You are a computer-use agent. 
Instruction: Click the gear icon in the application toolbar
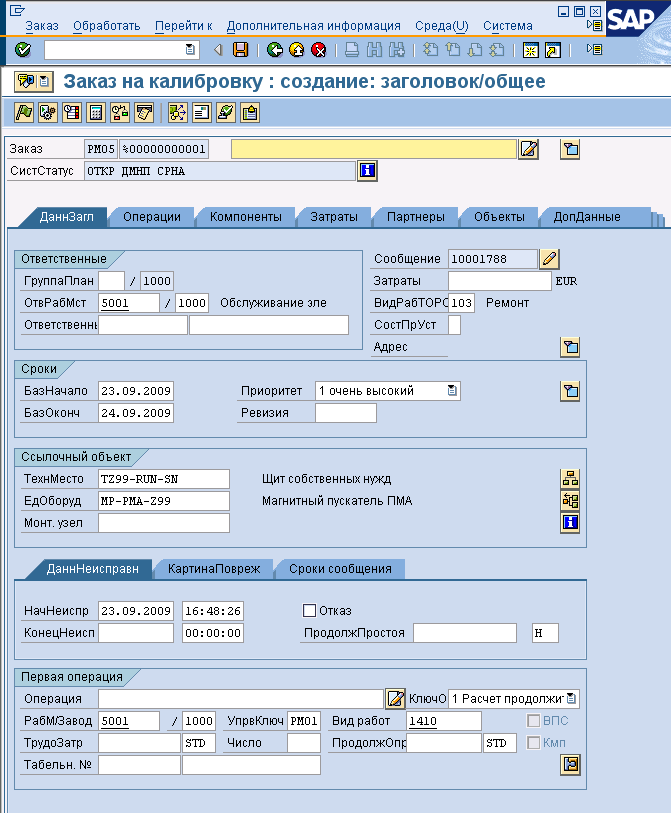(48, 113)
